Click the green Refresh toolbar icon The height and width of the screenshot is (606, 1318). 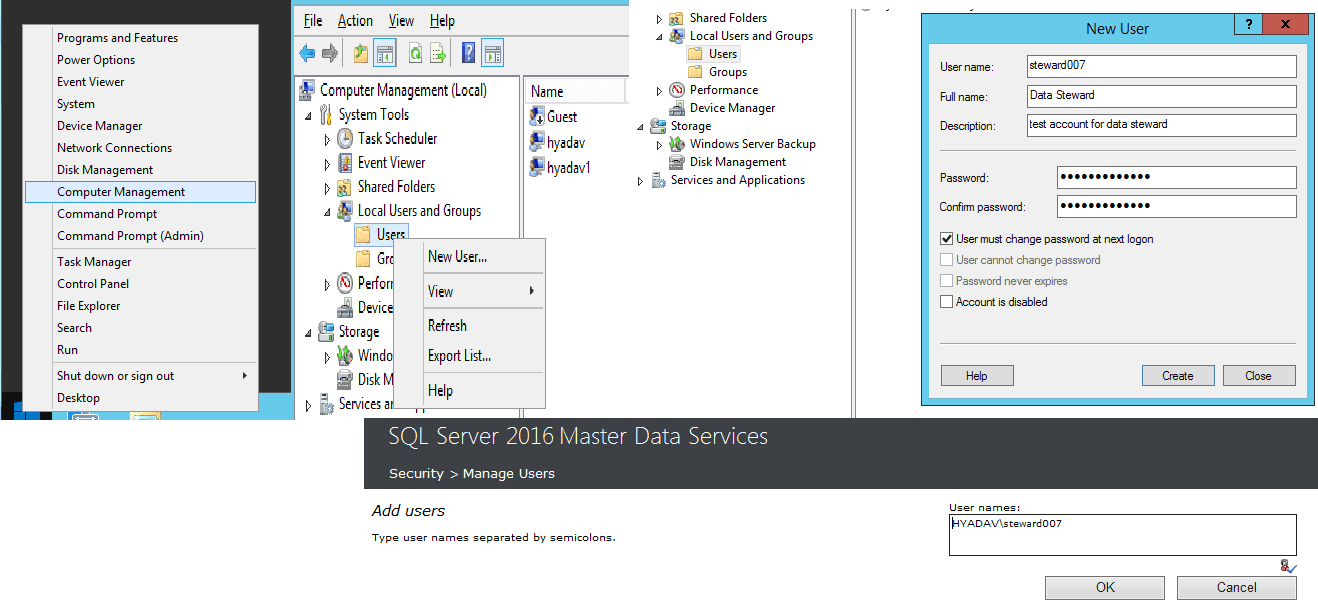pyautogui.click(x=414, y=53)
